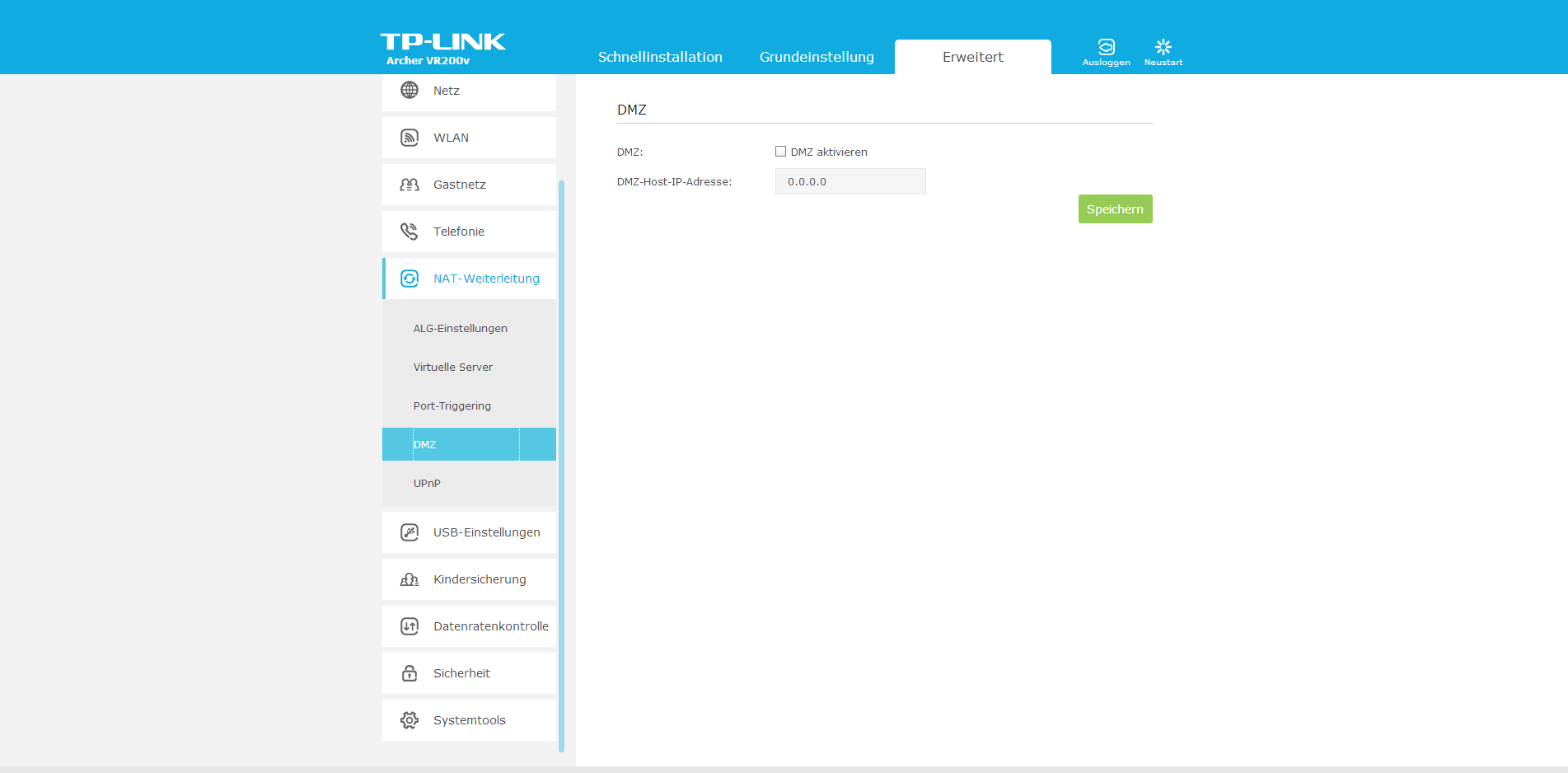Click the Kindersicherung family icon
Image resolution: width=1568 pixels, height=773 pixels.
[409, 579]
